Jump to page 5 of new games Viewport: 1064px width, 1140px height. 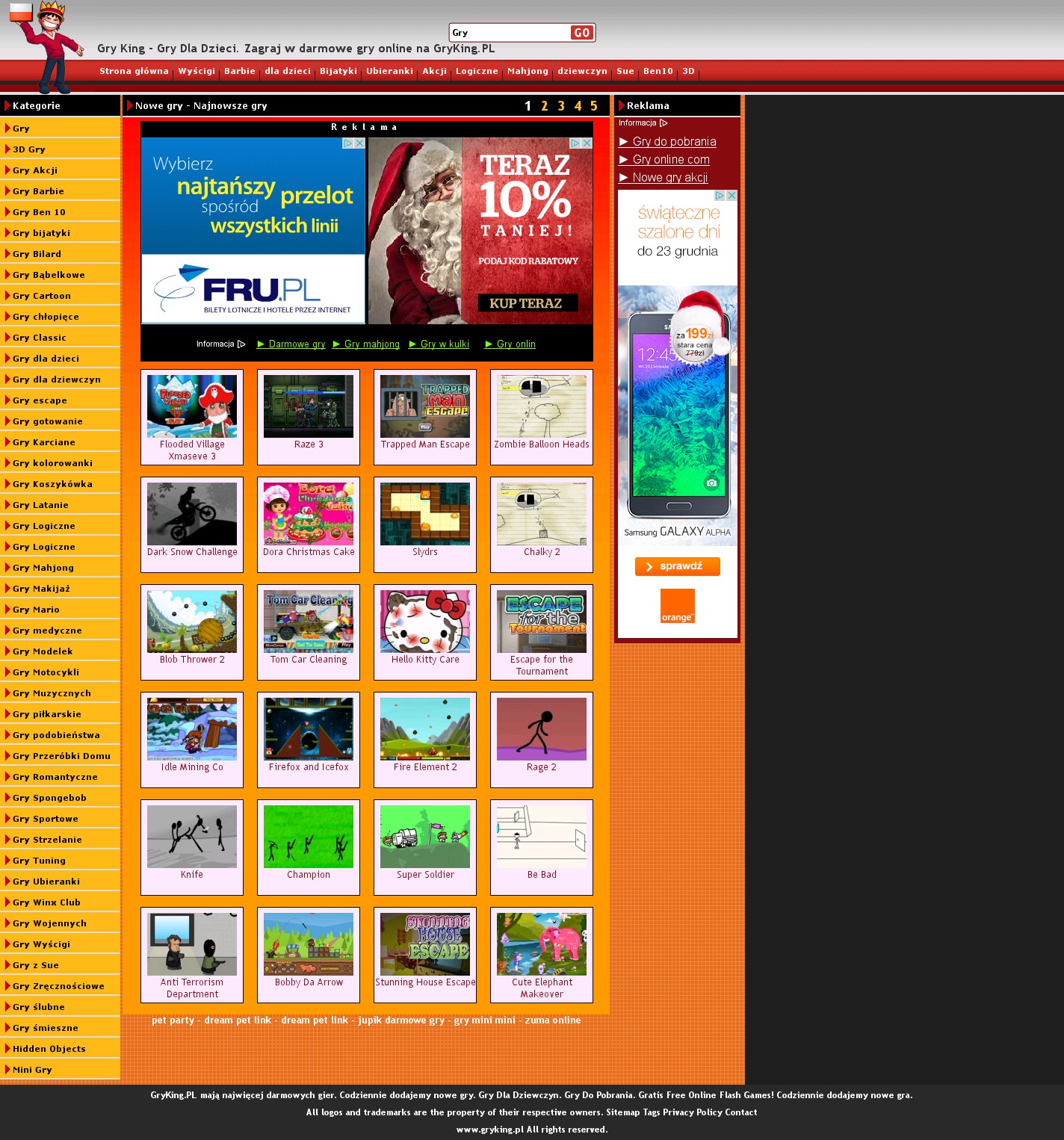[x=594, y=106]
